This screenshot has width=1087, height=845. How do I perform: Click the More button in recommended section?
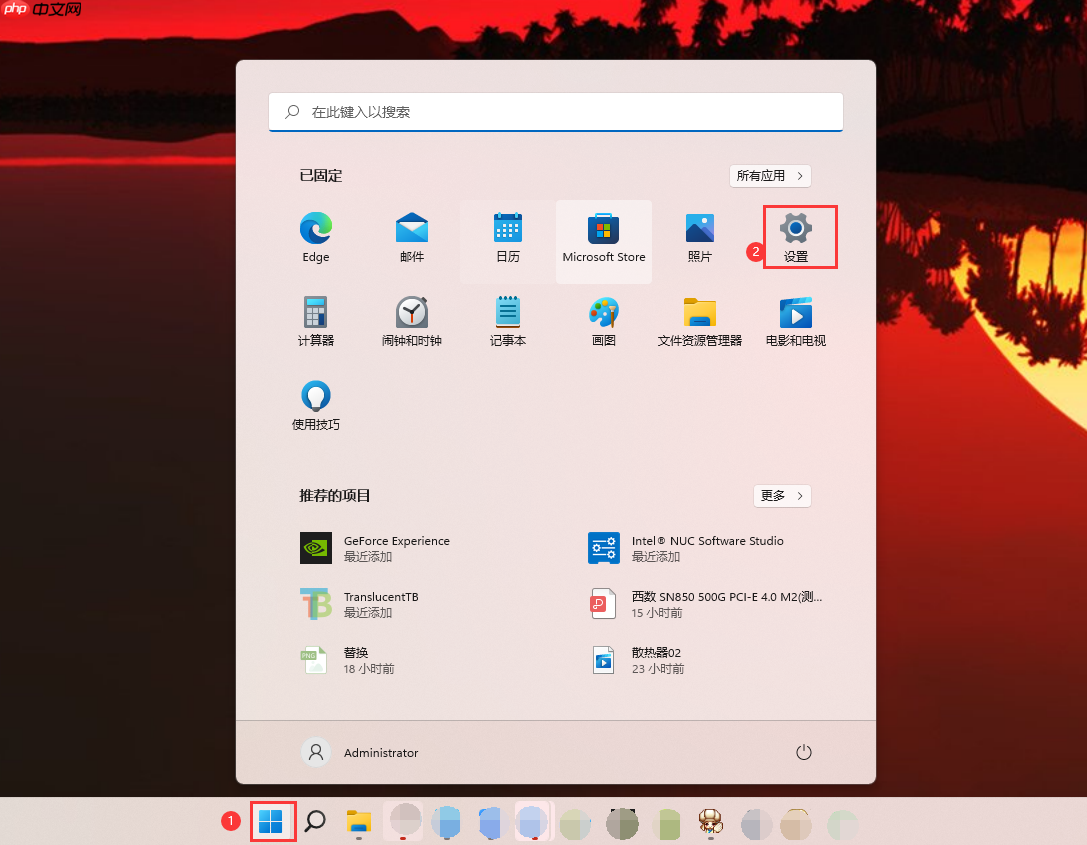(x=782, y=495)
